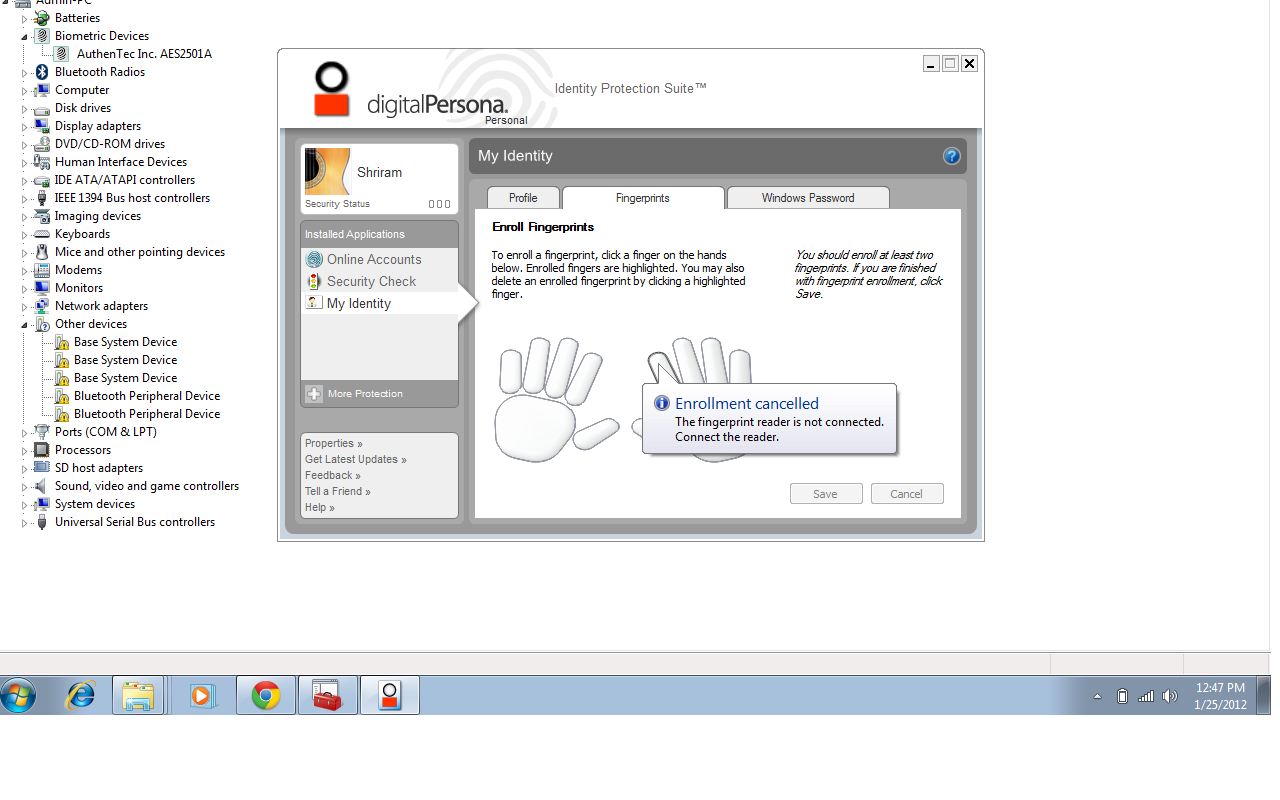Screen dimensions: 1280x800
Task: Collapse the Biometric Devices node
Action: coord(25,36)
